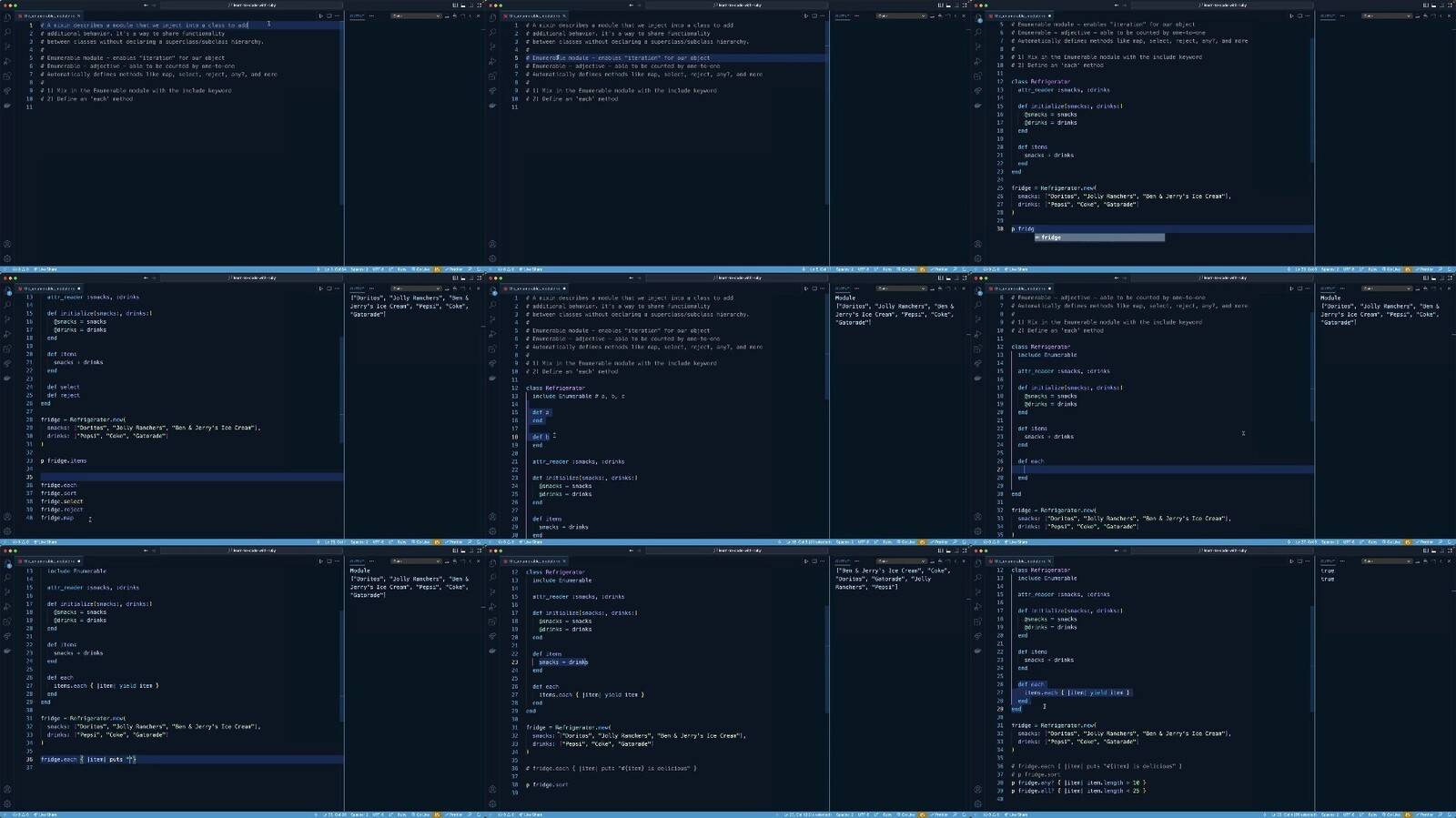Split the editor in the bottom-right window
1456x818 pixels.
1299,561
